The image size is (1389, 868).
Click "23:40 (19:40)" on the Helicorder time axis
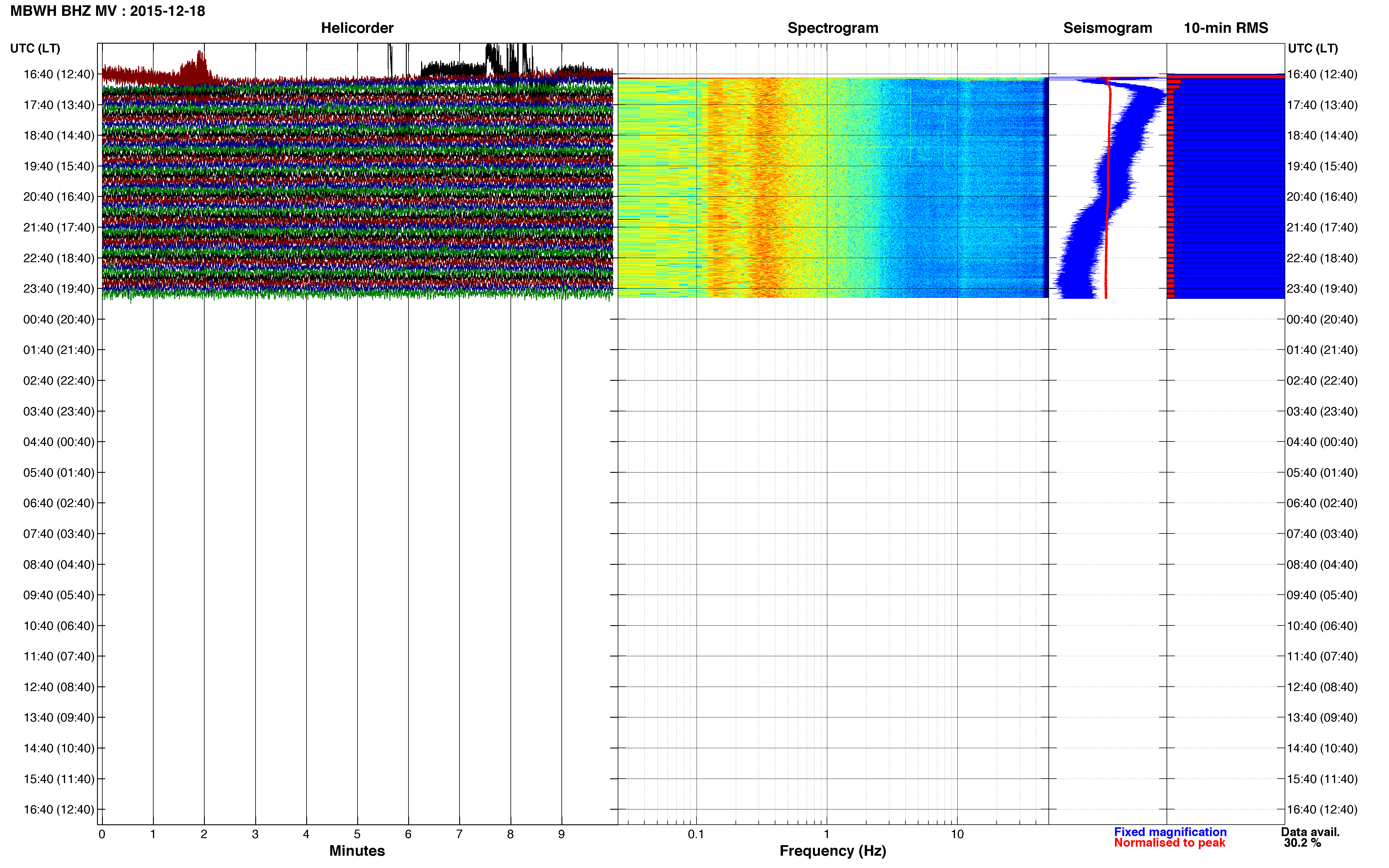click(x=59, y=289)
